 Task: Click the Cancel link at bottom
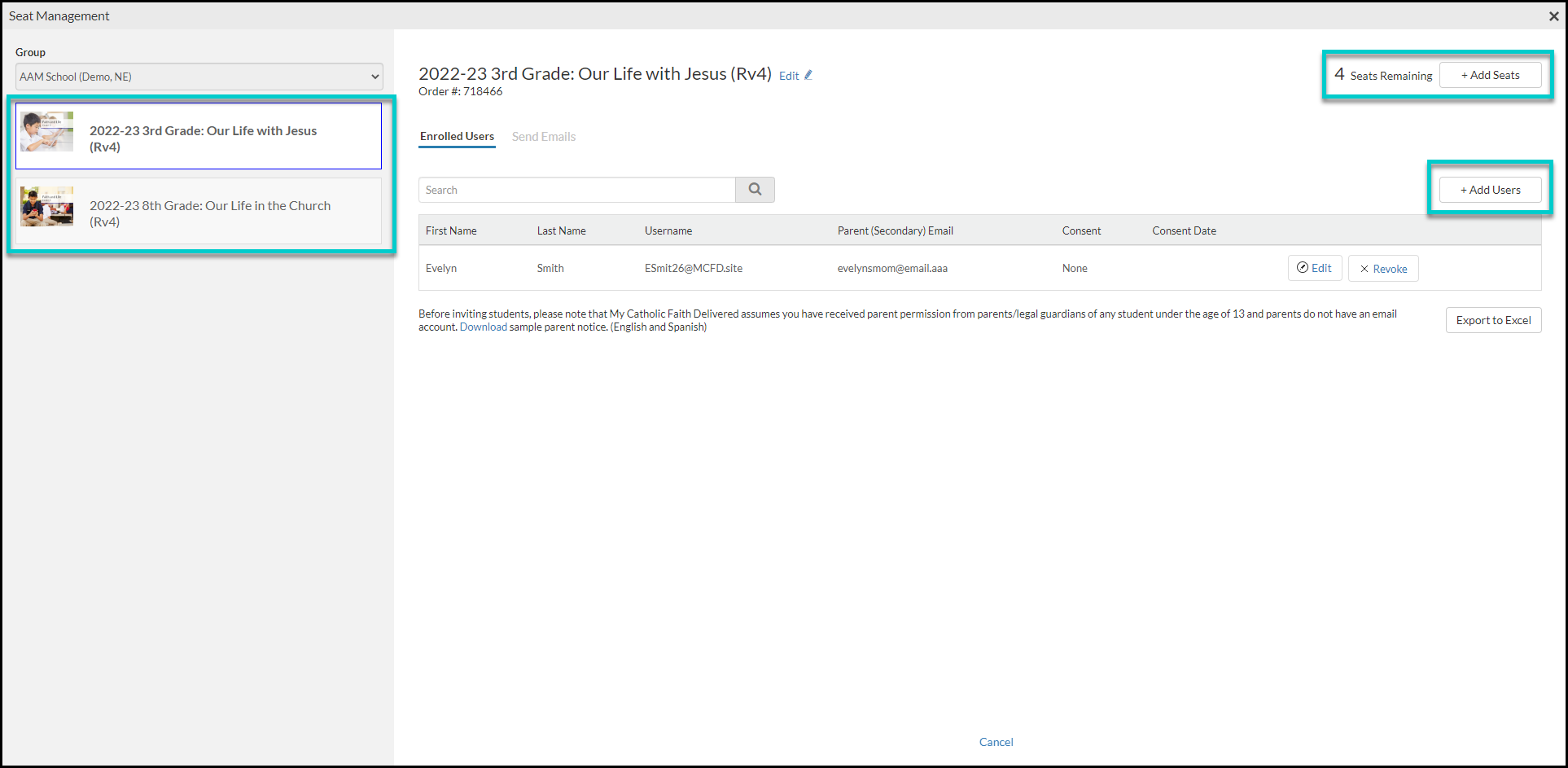[996, 742]
